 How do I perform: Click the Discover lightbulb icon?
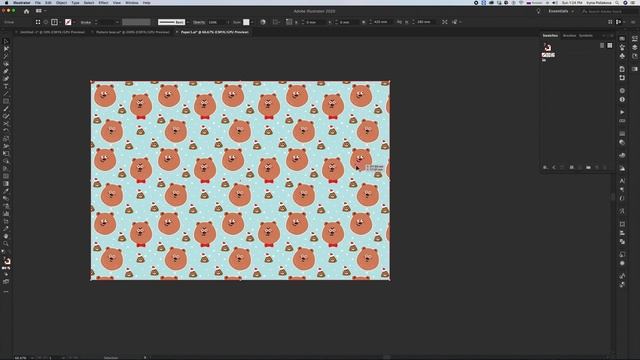pyautogui.click(x=538, y=11)
